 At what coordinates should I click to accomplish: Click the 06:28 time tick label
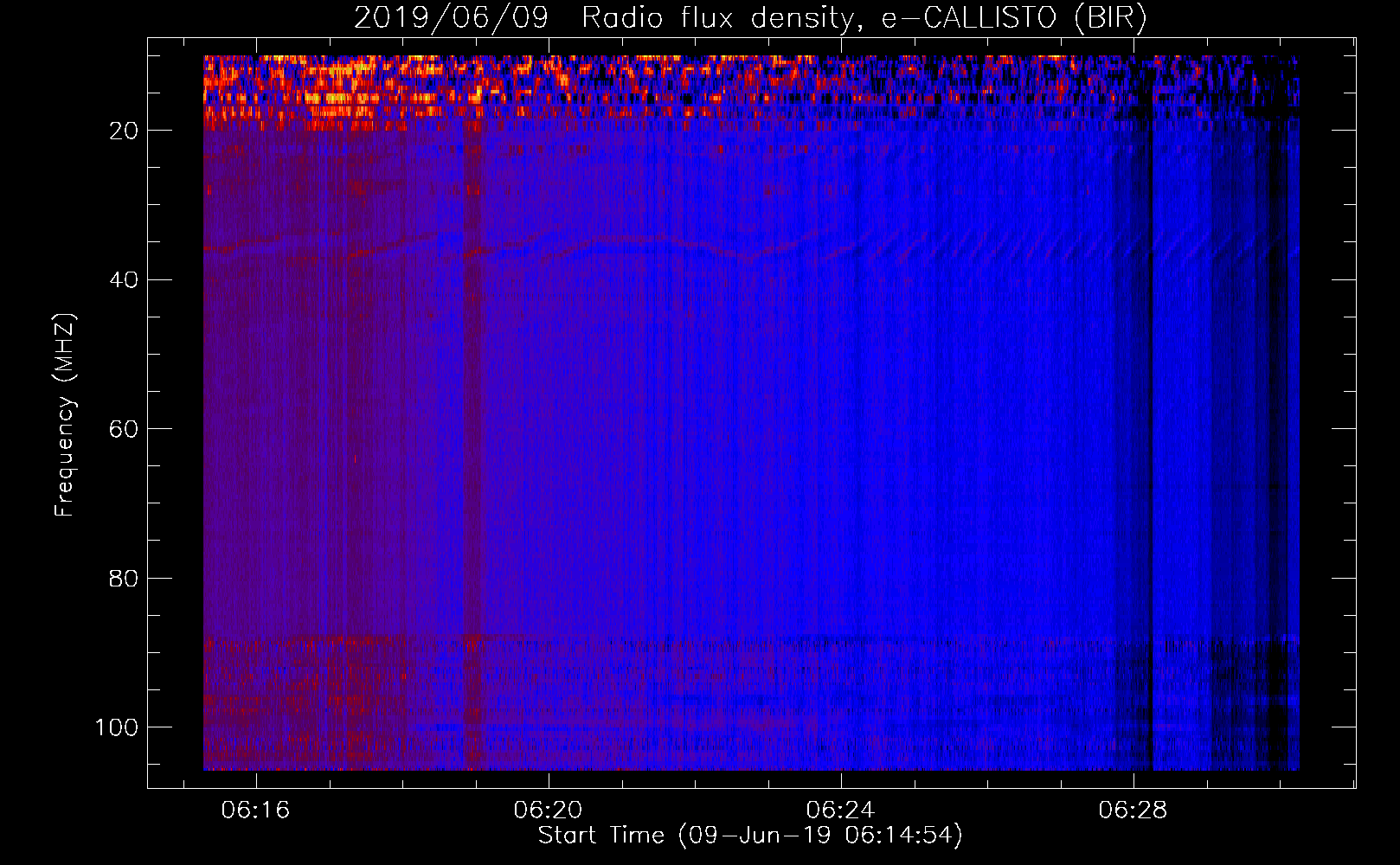coord(1133,811)
